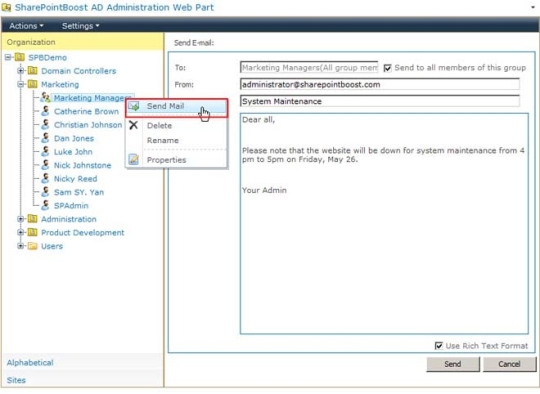This screenshot has height=394, width=540.
Task: Click the To recipient field
Action: coord(309,68)
